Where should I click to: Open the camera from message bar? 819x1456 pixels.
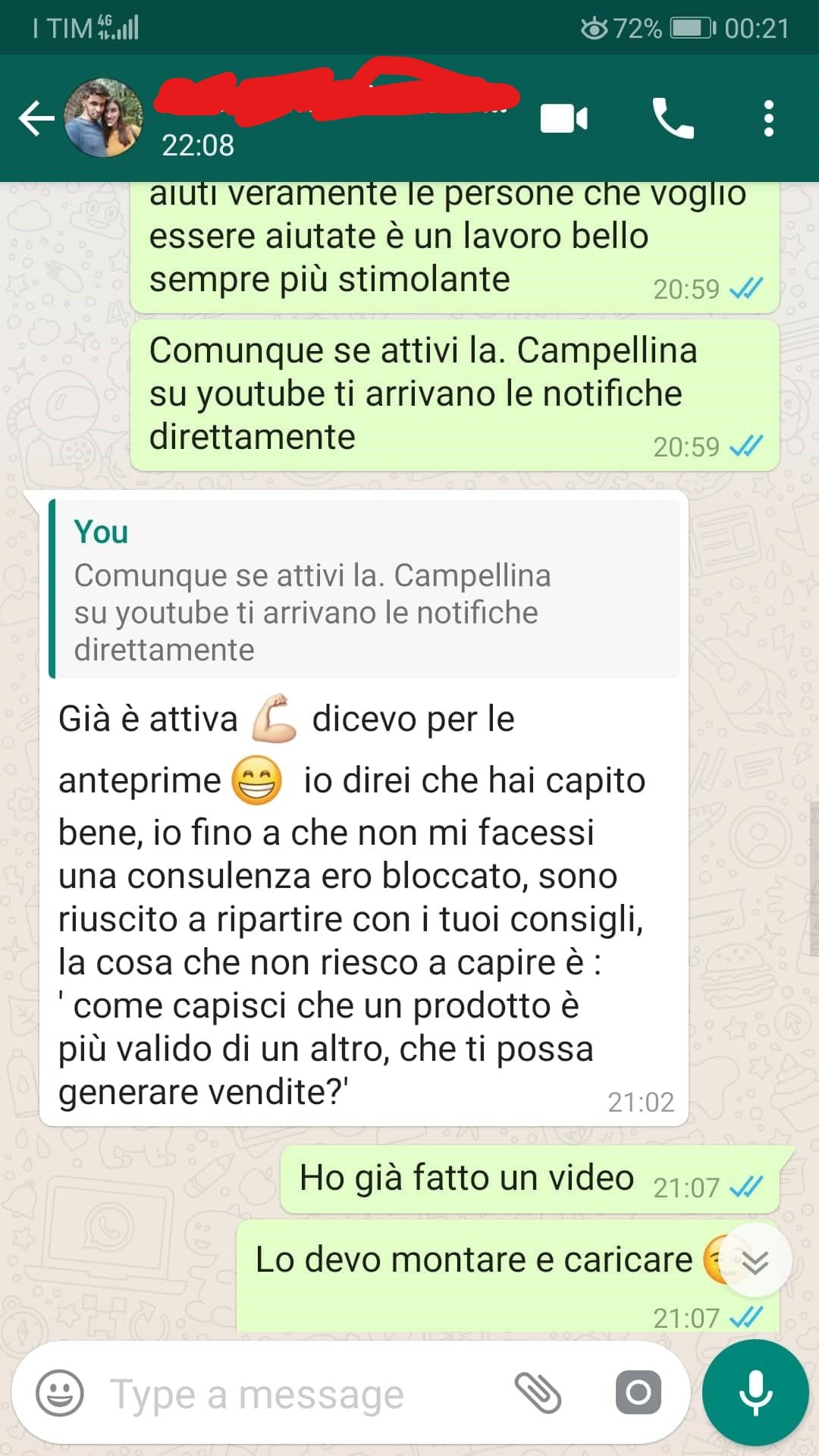click(638, 1393)
